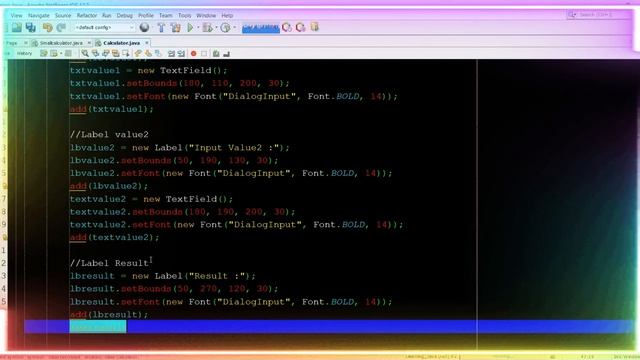Open the Profile menu

click(x=146, y=15)
